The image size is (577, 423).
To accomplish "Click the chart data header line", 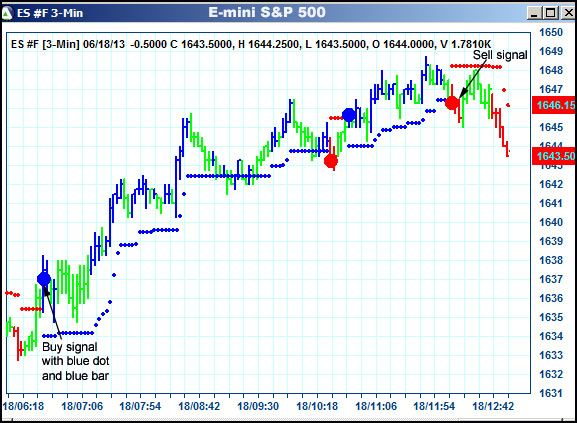I will click(x=251, y=44).
